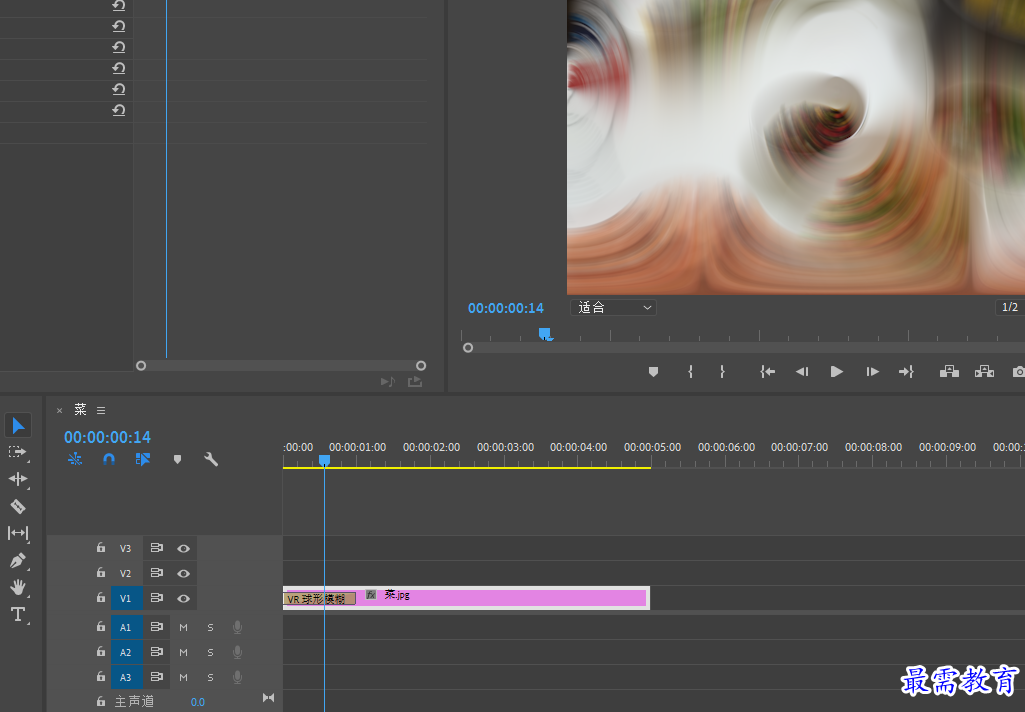The image size is (1025, 712).
Task: Toggle insert sequences as nests icon
Action: click(x=75, y=459)
